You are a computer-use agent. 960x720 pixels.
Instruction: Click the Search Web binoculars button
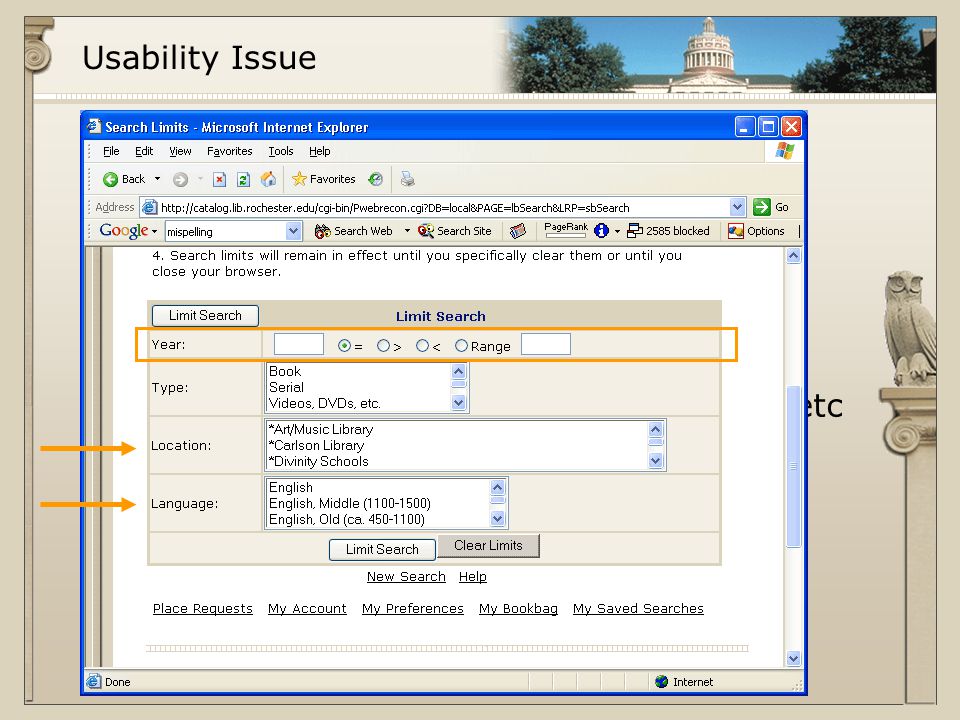[x=353, y=231]
